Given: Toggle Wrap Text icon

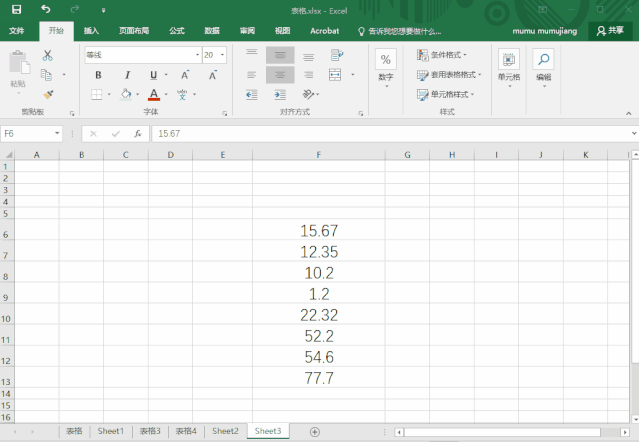Looking at the screenshot, I should point(337,55).
